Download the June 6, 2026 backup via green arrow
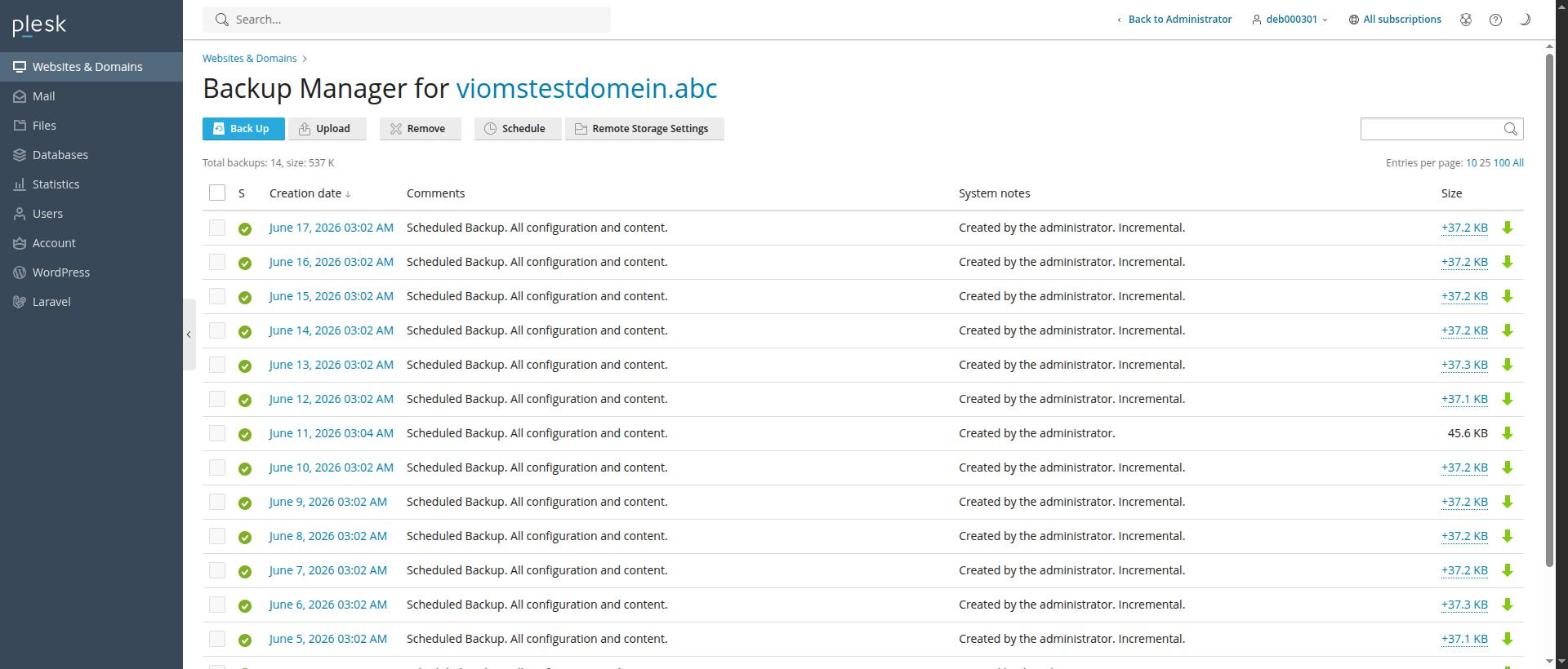Screen dimensions: 1568x669 tap(1507, 604)
